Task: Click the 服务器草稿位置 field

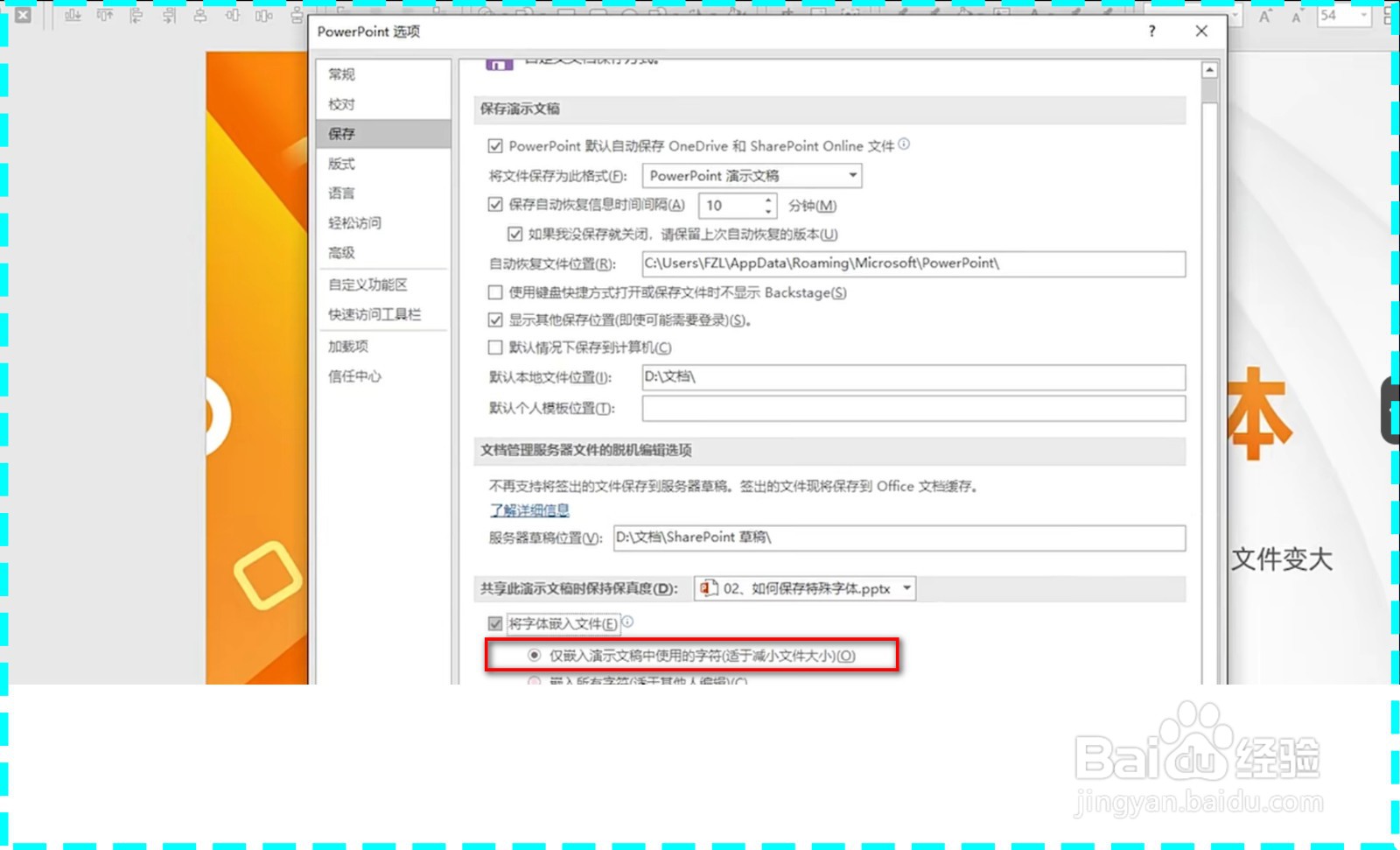Action: [x=899, y=537]
